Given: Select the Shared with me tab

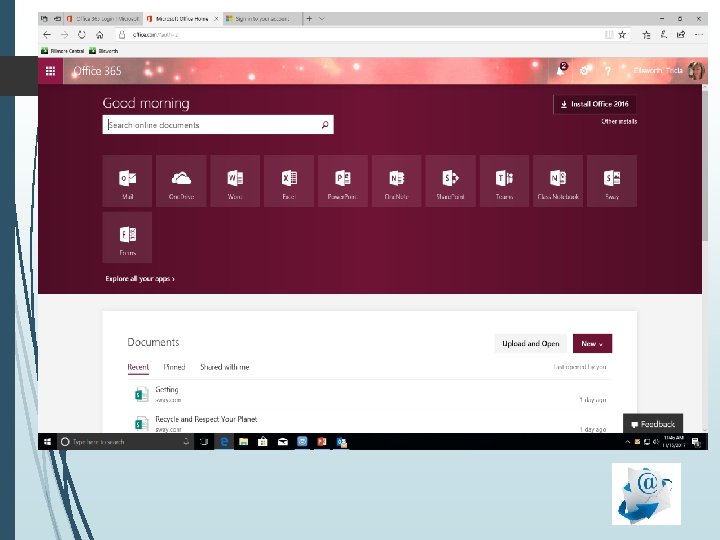Looking at the screenshot, I should click(225, 367).
